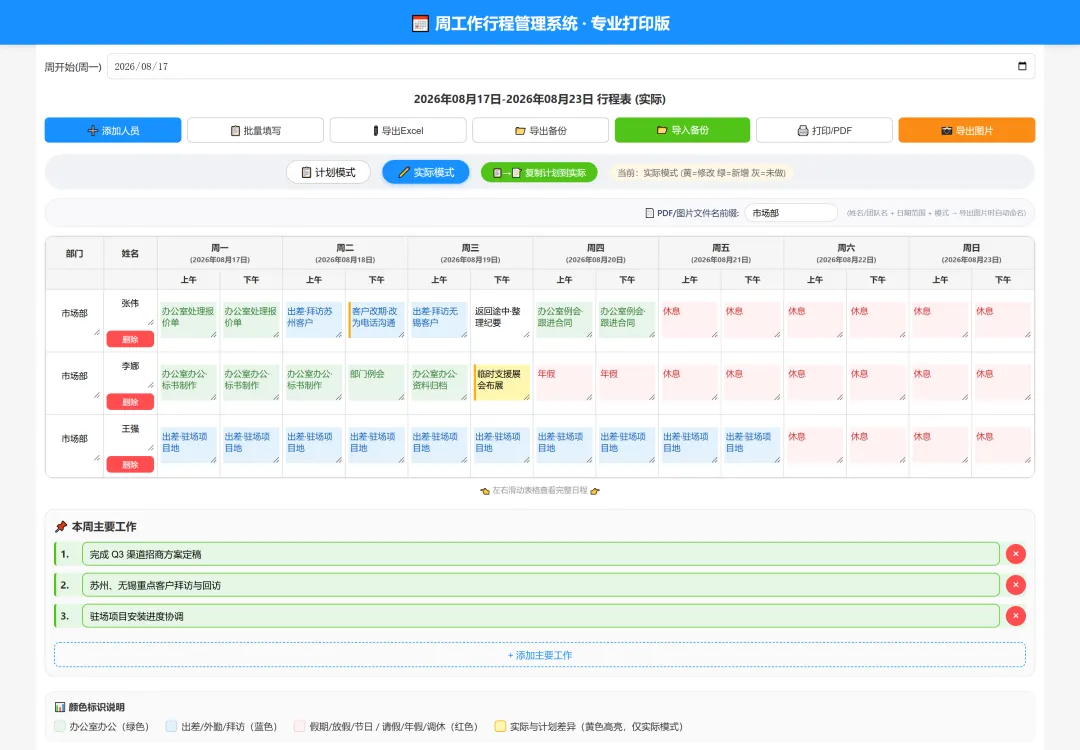
Task: Click the yellow legend swatch for 实际与计划差异
Action: click(x=500, y=726)
